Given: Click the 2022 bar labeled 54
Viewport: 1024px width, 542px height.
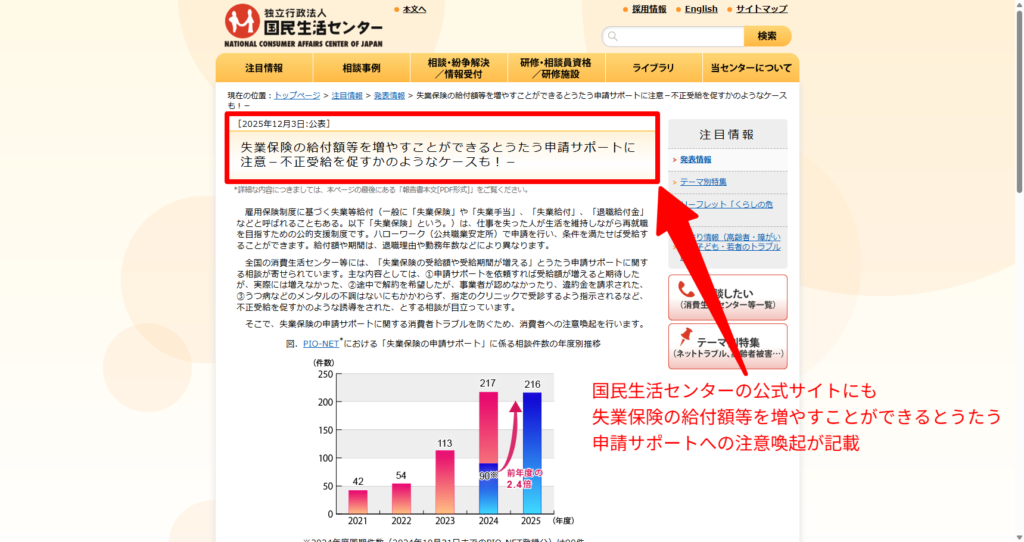Looking at the screenshot, I should point(402,498).
